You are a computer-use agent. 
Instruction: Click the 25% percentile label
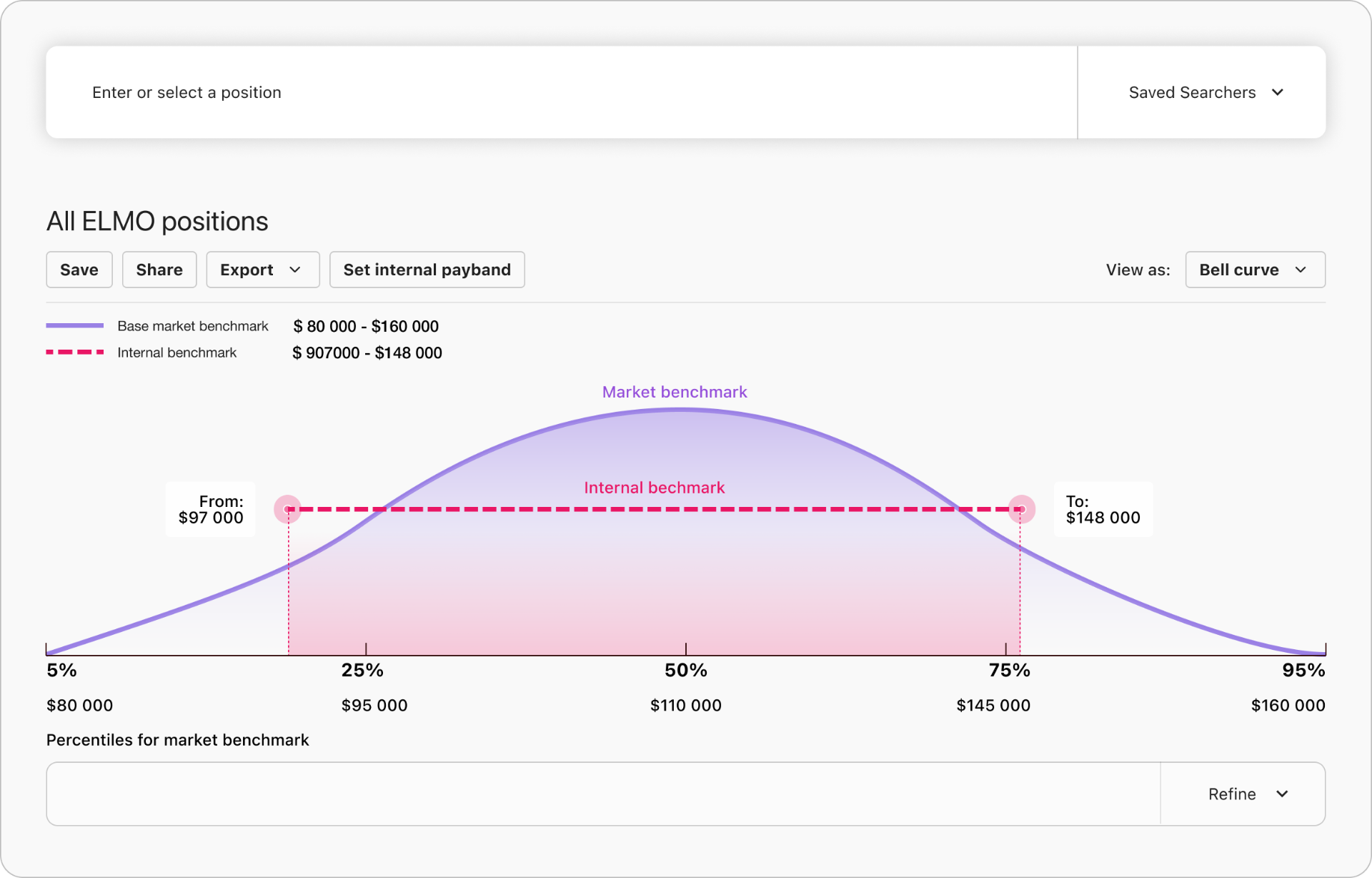[x=362, y=670]
